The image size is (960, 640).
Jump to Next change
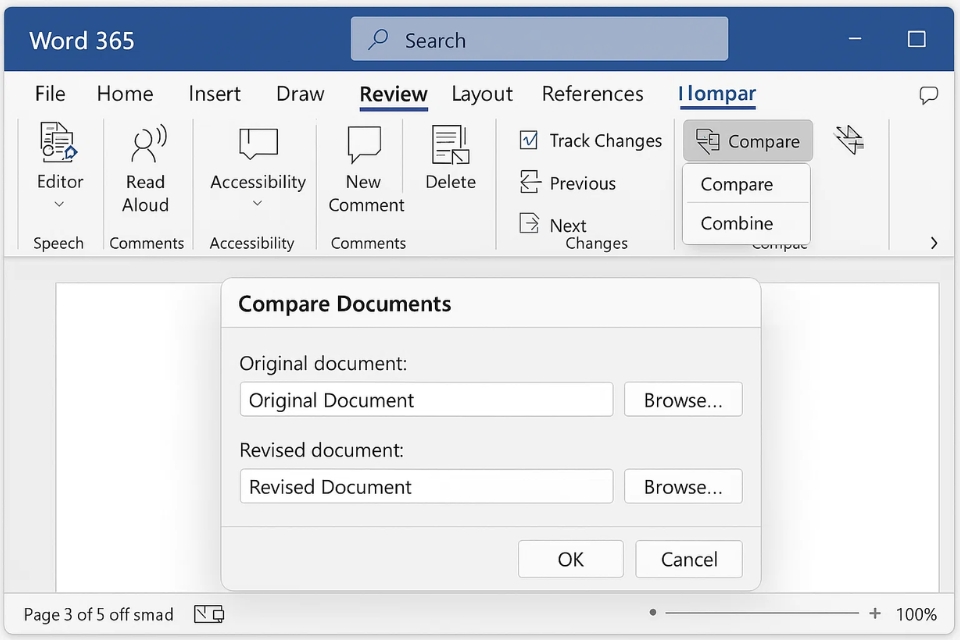(x=554, y=225)
